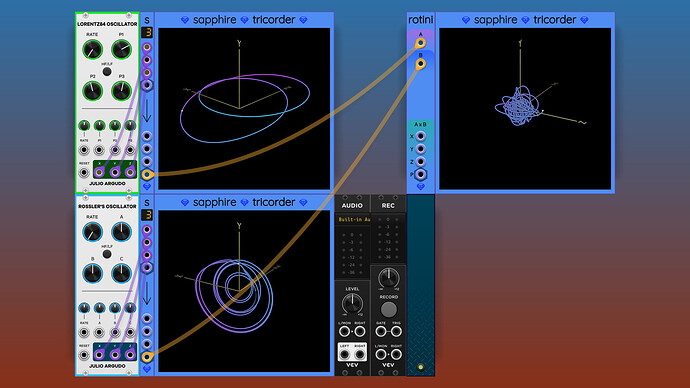Viewport: 690px width, 388px height.
Task: Click Rotini polyphonic P output jack
Action: (420, 175)
